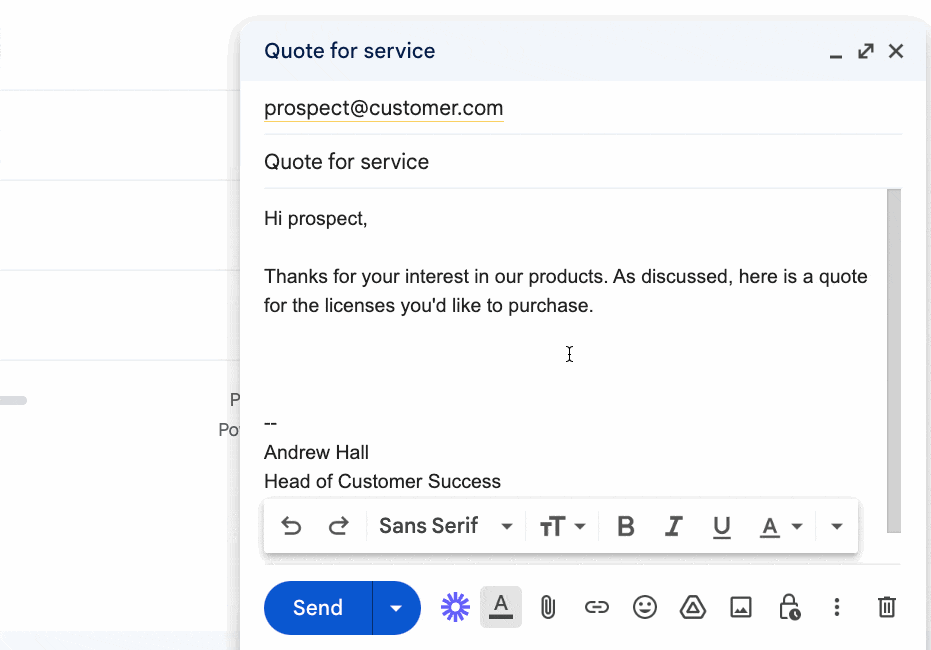Viewport: 931px width, 650px height.
Task: Insert a link using chain icon
Action: [x=597, y=607]
